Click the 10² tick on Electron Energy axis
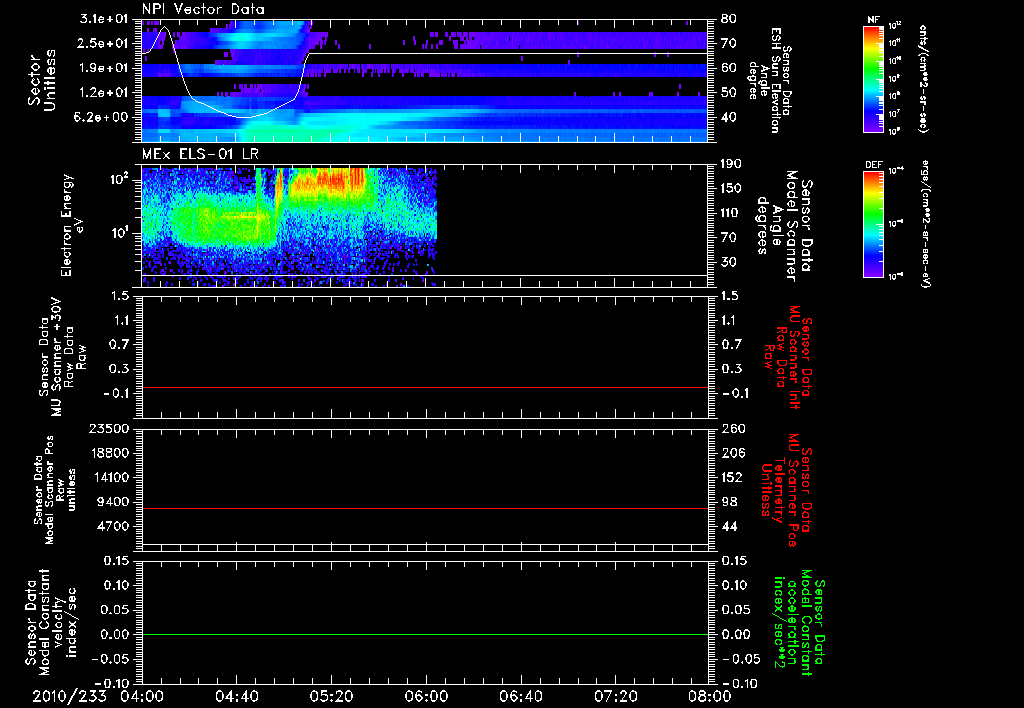 [120, 178]
